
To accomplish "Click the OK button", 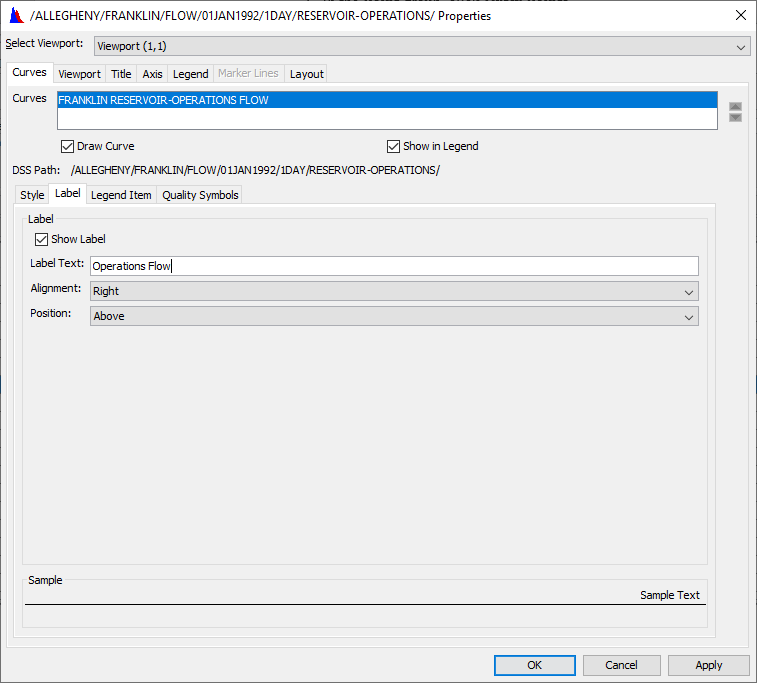I will click(534, 665).
